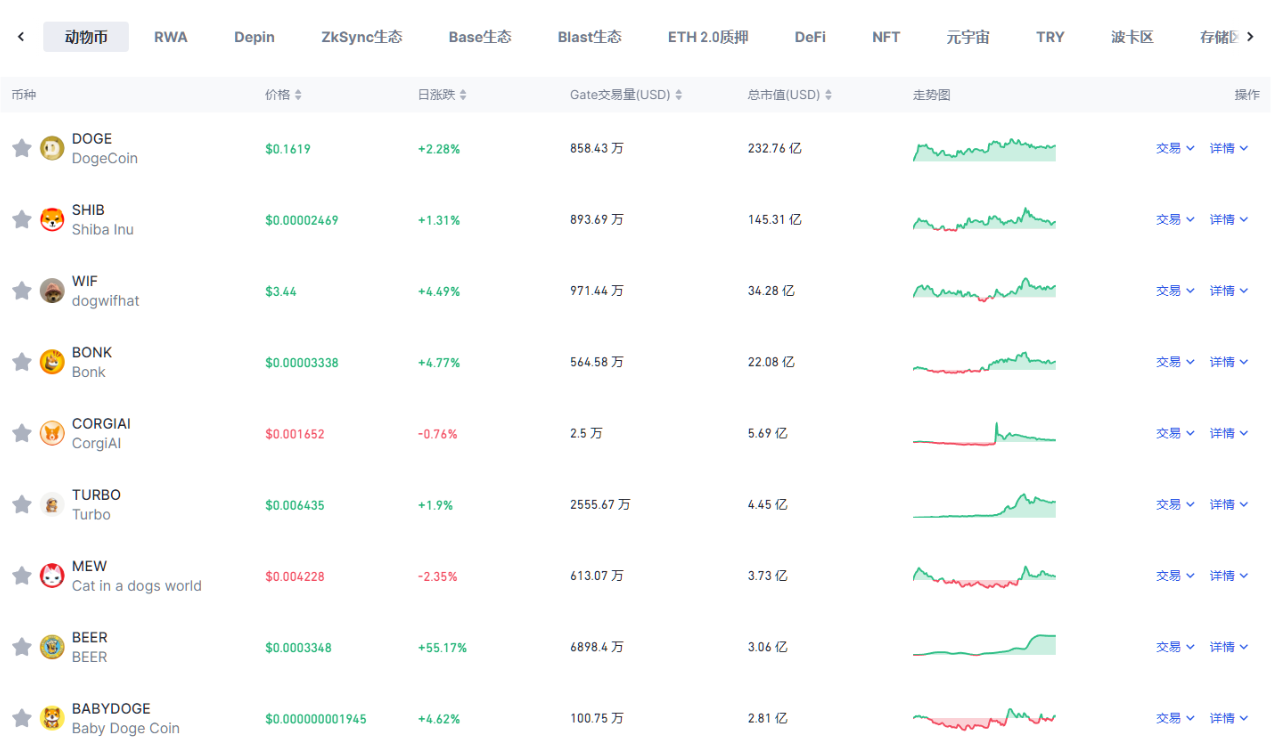Favorite DOGE with the star
The width and height of the screenshot is (1274, 748).
coord(21,148)
